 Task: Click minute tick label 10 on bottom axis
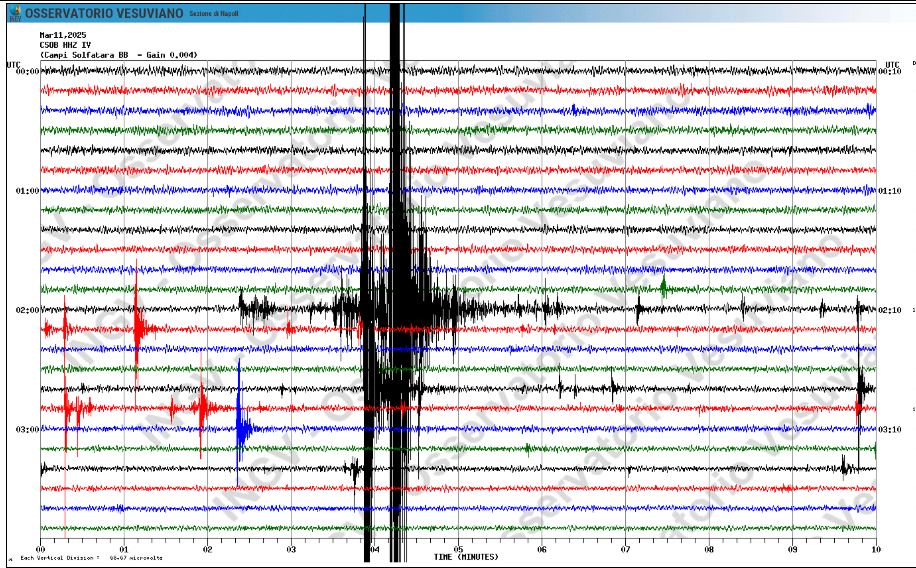coord(876,549)
